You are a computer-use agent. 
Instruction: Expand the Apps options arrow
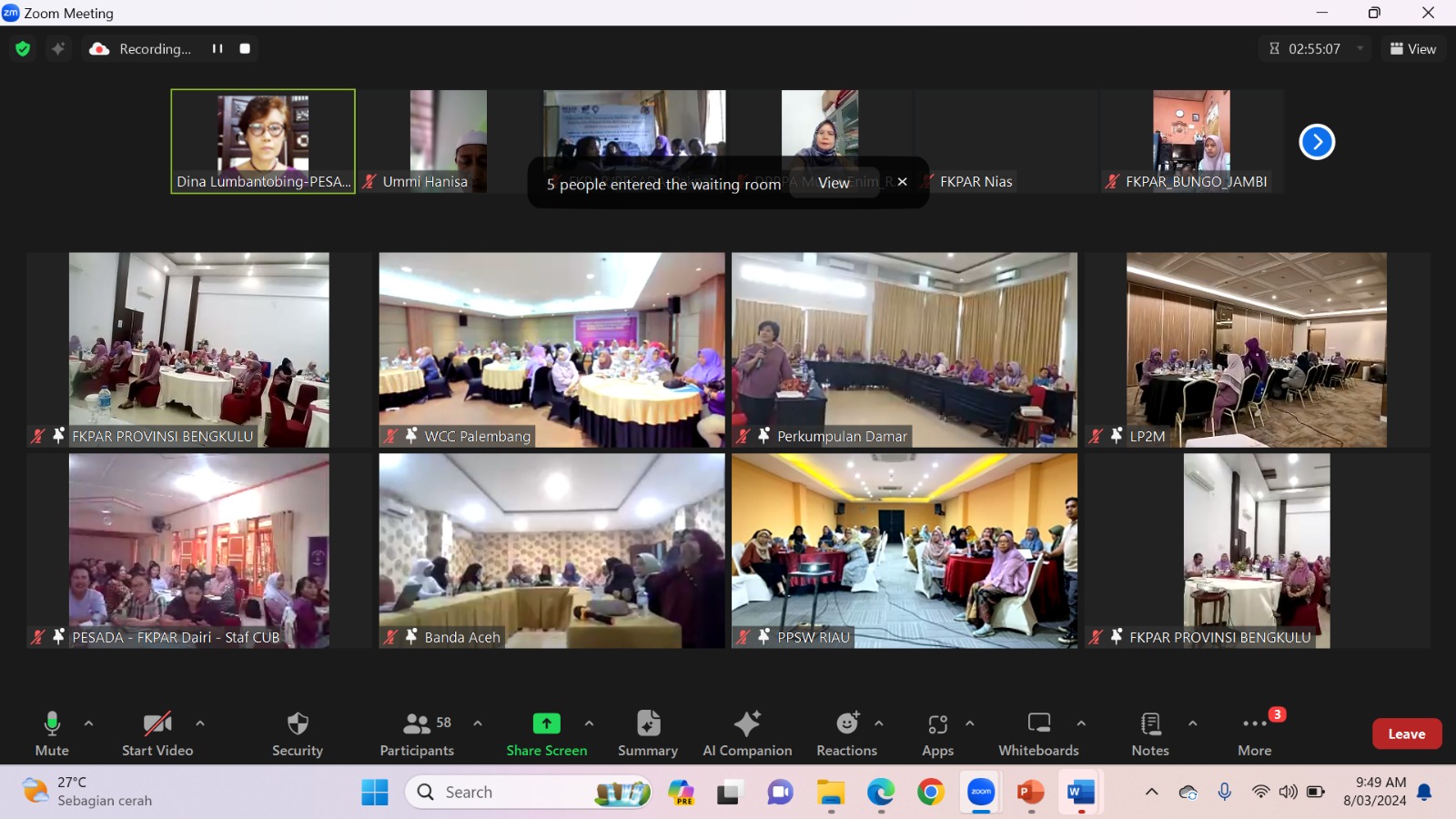(x=970, y=723)
